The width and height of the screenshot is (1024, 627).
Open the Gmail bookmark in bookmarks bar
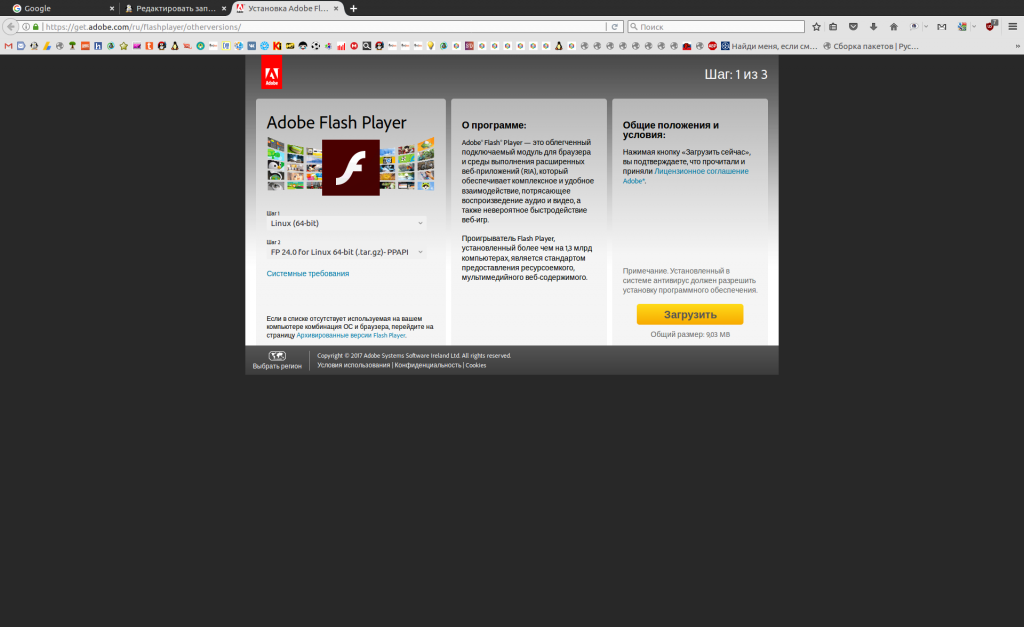pos(8,46)
